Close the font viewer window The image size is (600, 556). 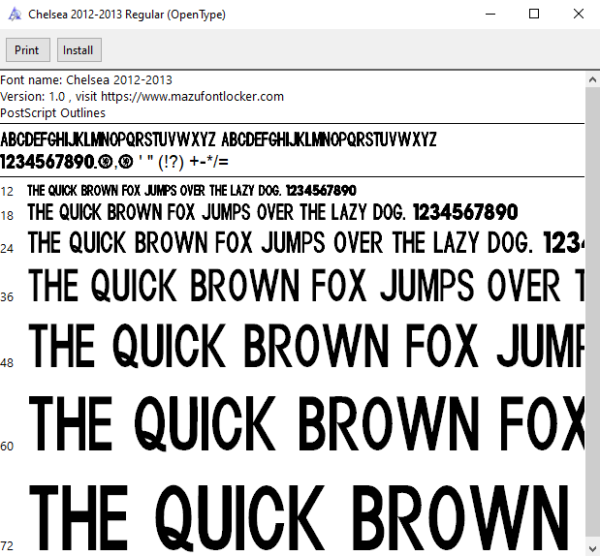[x=578, y=14]
